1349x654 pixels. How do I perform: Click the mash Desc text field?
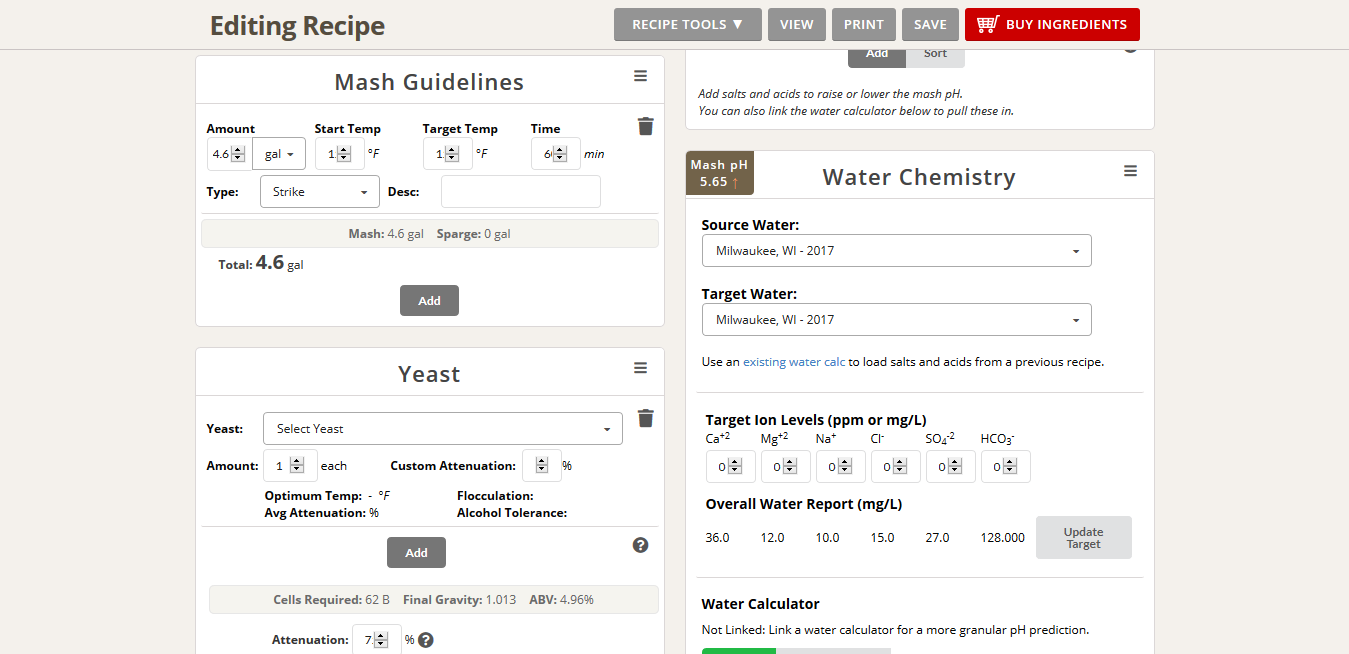pos(520,192)
